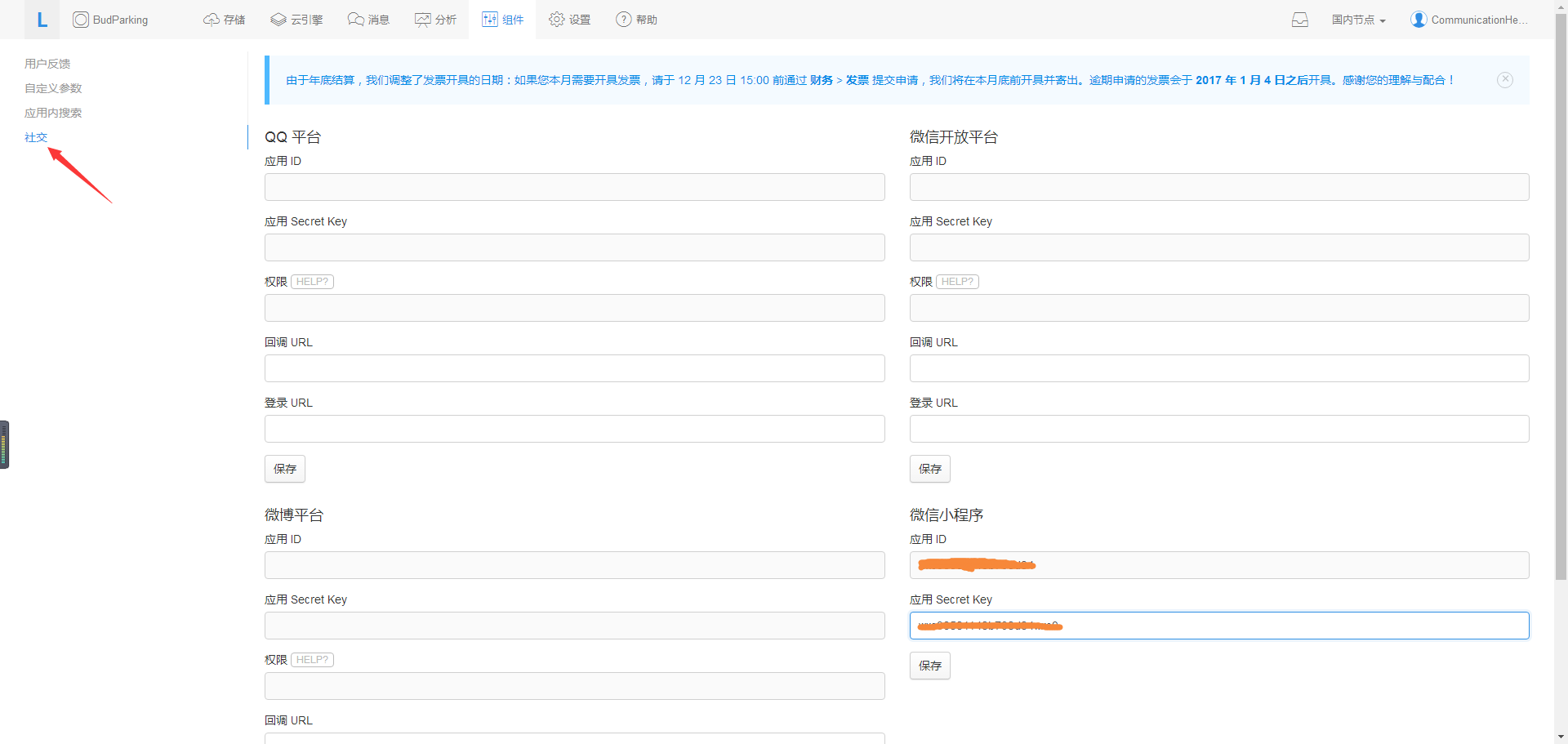1568x744 pixels.
Task: Expand the 国内节点 region dropdown
Action: point(1359,20)
